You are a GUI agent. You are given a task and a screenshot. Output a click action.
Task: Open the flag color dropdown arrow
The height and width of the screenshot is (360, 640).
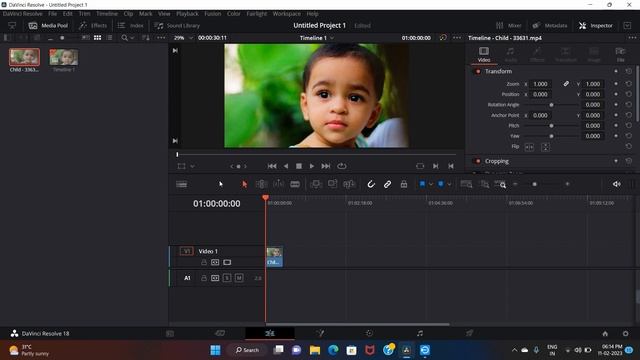tap(431, 184)
